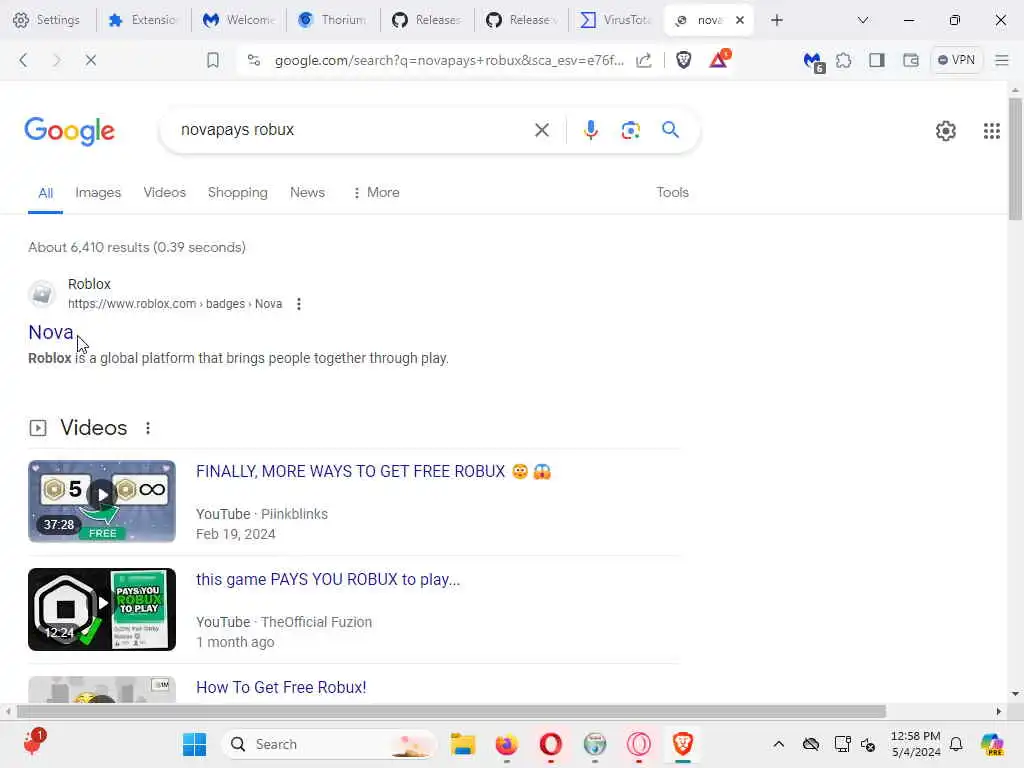
Task: Open FINALLY MORE WAYS free robux video
Action: 374,472
